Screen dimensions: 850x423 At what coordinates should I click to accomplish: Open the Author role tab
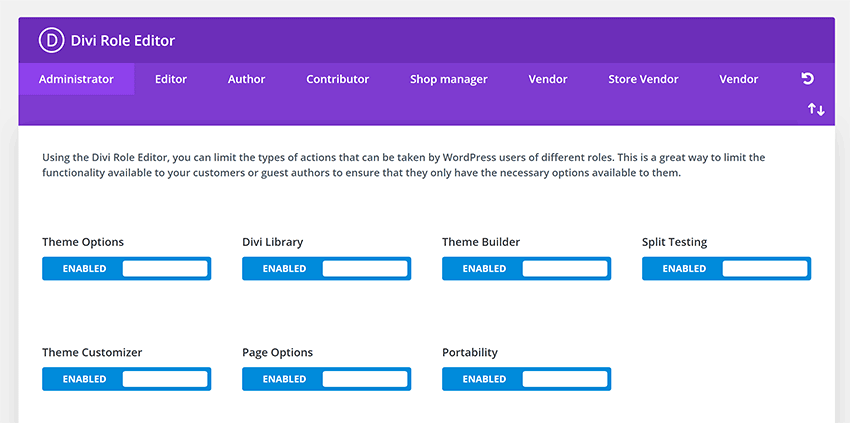(246, 79)
